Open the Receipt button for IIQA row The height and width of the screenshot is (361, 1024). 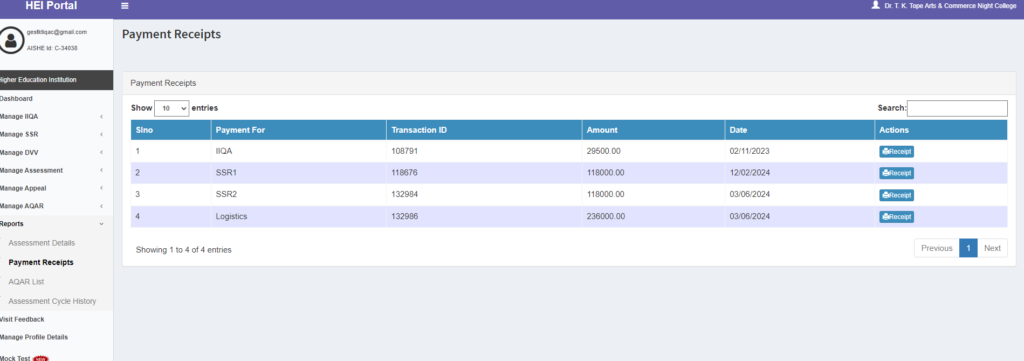896,151
